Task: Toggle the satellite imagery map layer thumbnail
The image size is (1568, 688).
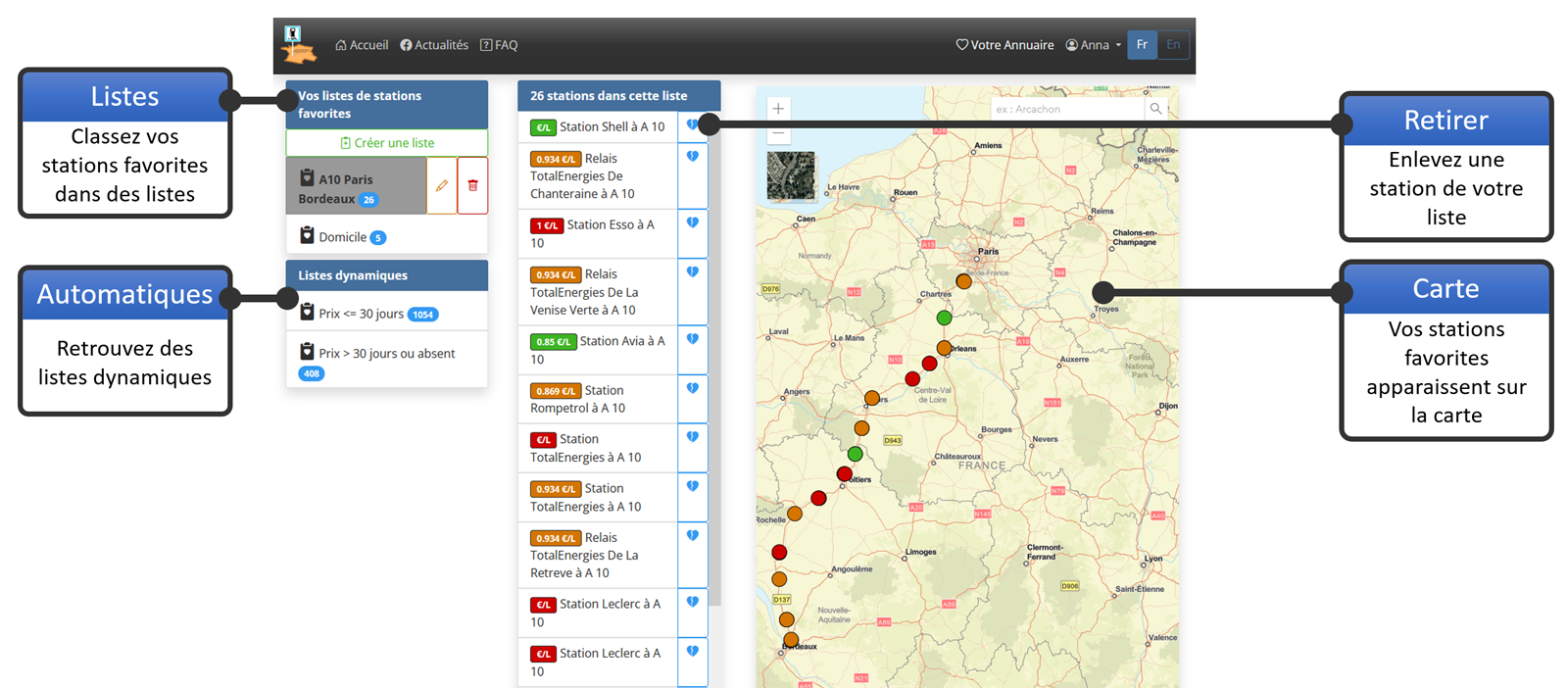Action: pyautogui.click(x=791, y=176)
